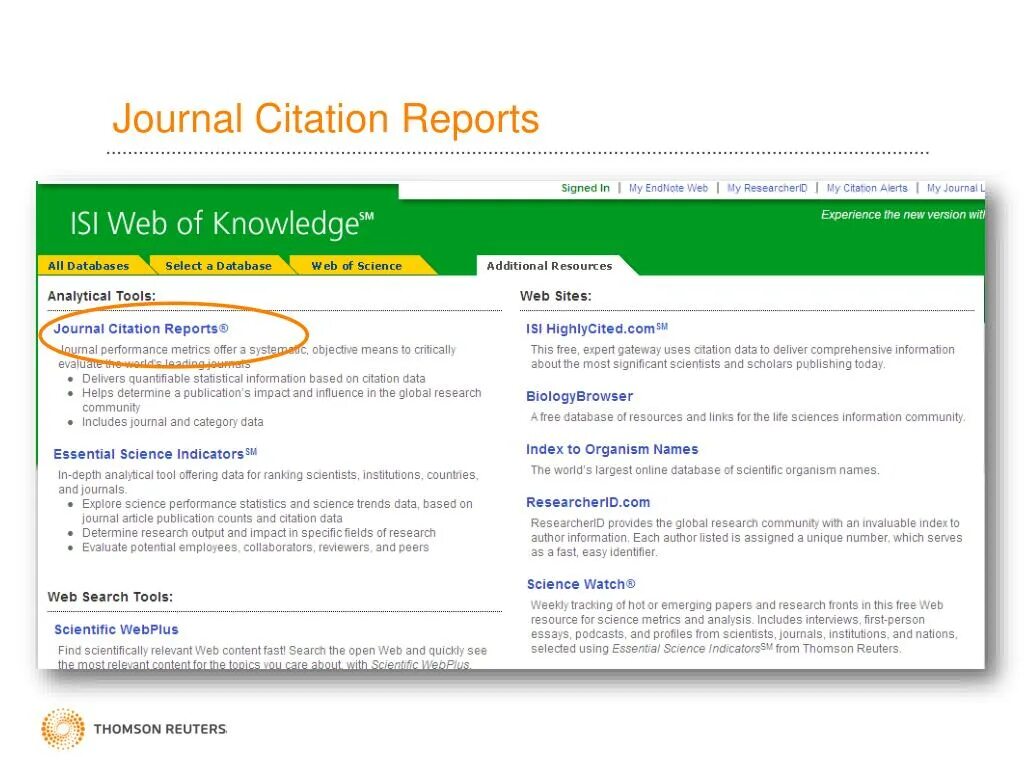
Task: Click 'Experience the new version' banner text
Action: [903, 215]
